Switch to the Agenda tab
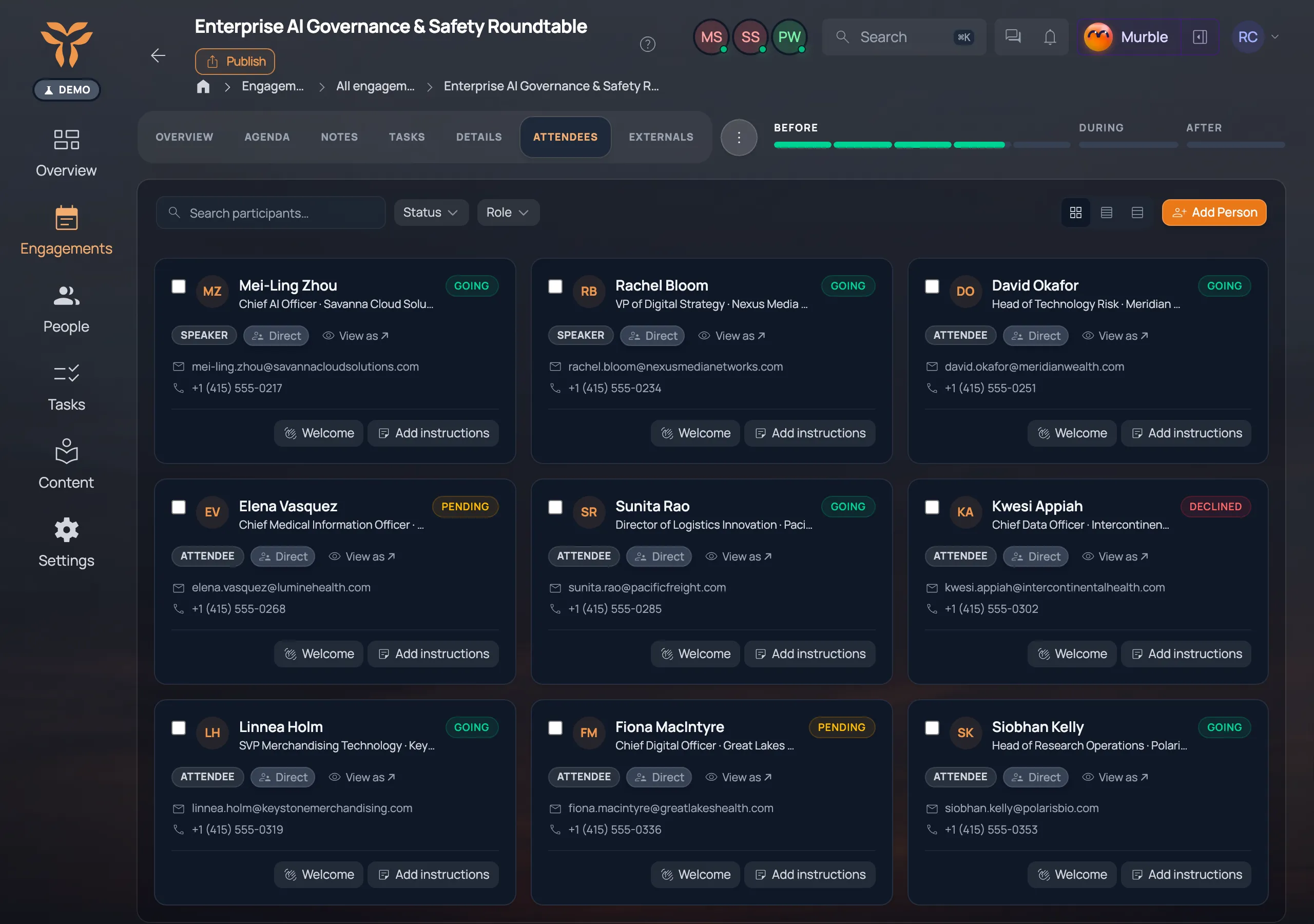 point(267,138)
